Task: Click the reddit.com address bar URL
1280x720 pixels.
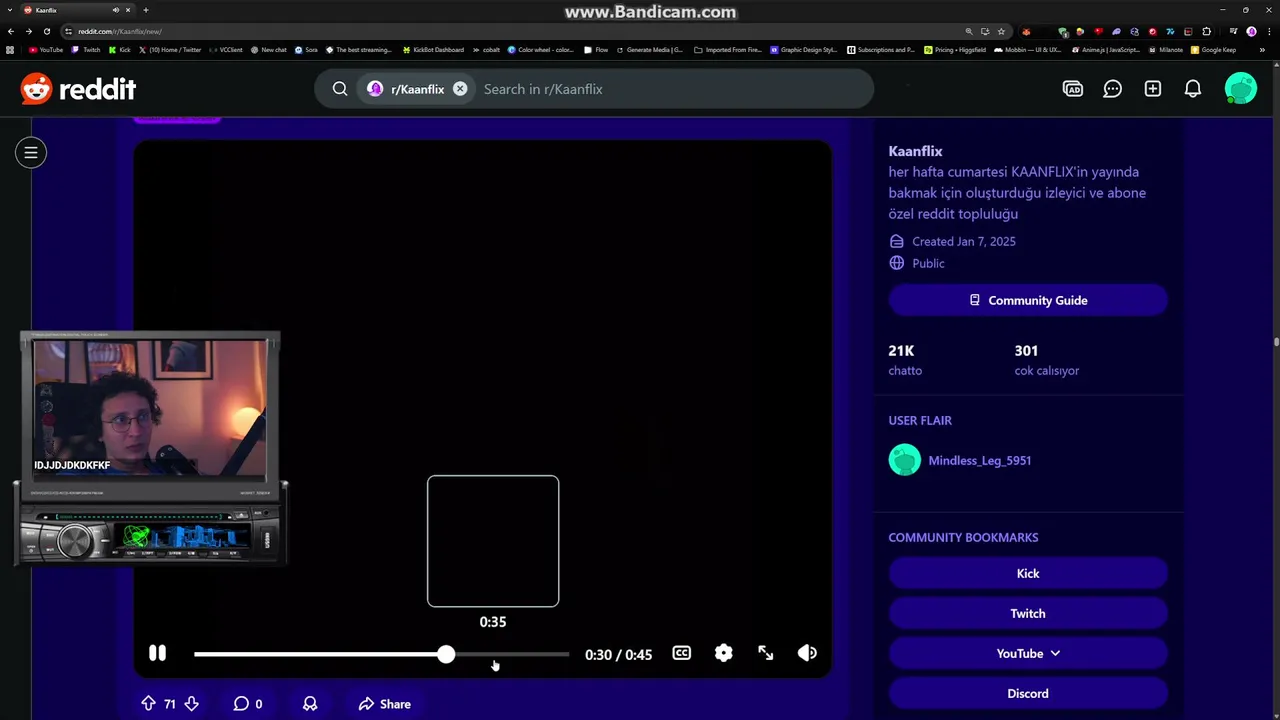Action: click(x=120, y=31)
